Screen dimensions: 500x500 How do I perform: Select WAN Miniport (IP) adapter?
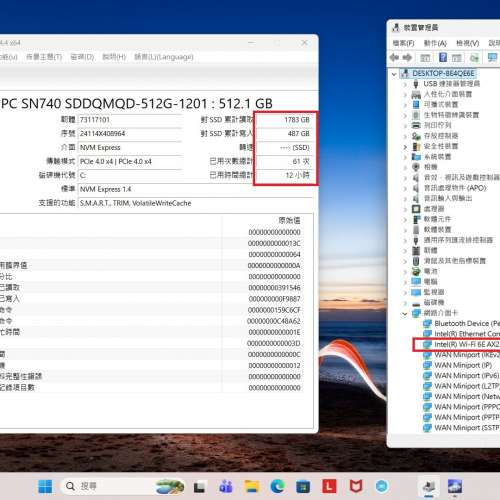pos(463,365)
